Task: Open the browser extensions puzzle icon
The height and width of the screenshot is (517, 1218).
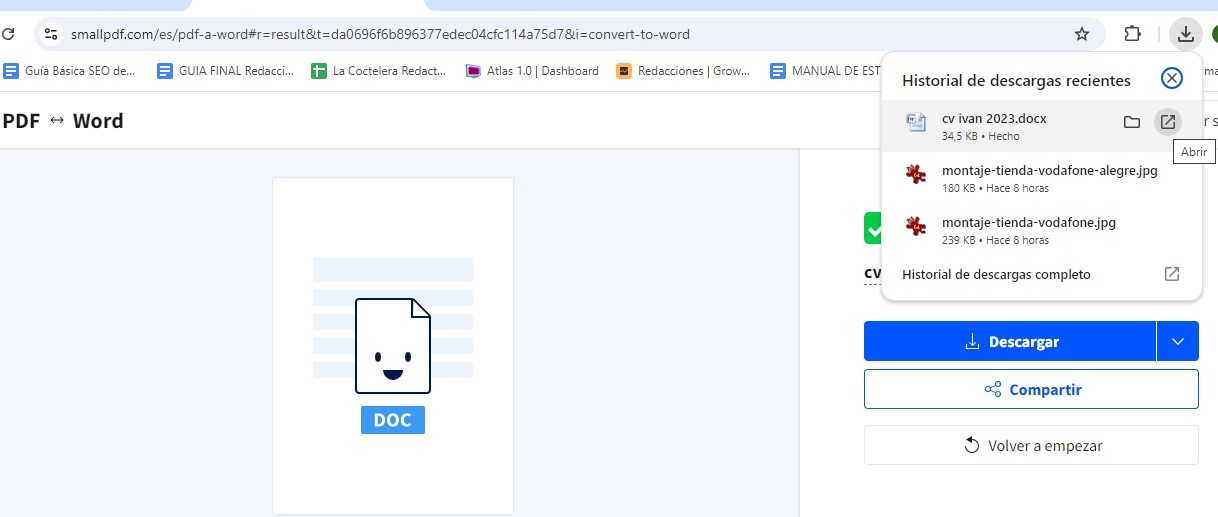Action: pos(1132,34)
